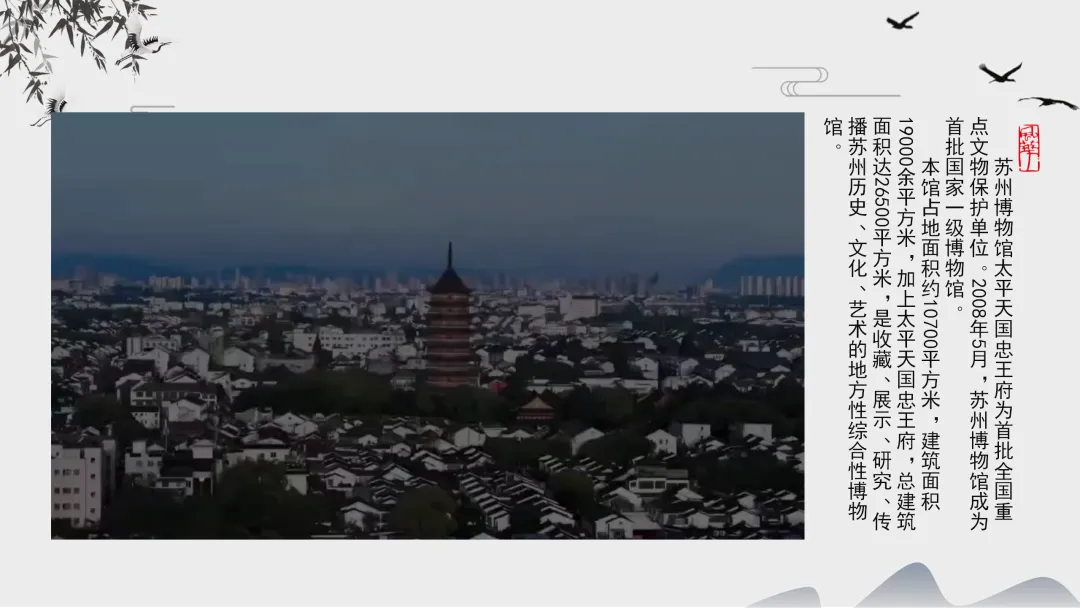Viewport: 1080px width, 608px height.
Task: Click text column starting '本馆占地面积约10700平方米'
Action: 931,335
